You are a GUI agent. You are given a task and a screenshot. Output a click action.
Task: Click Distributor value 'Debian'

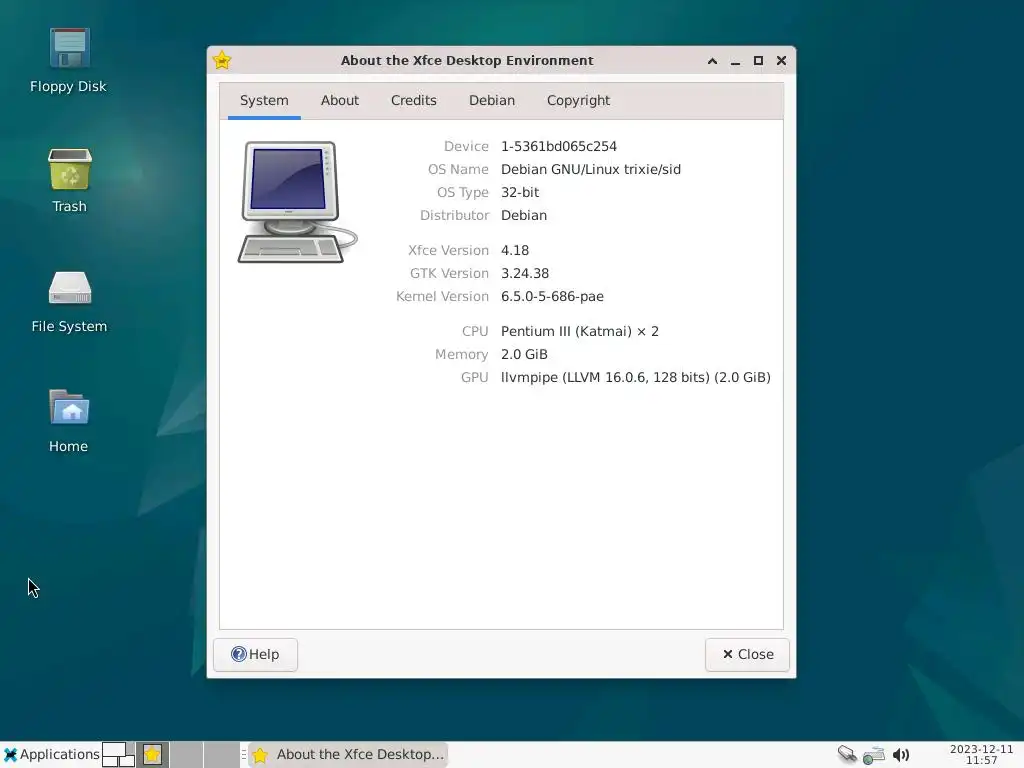524,215
